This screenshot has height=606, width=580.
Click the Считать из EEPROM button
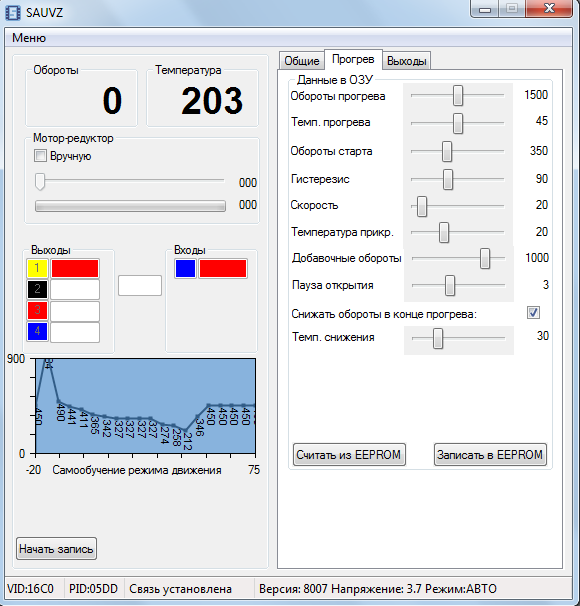point(349,454)
